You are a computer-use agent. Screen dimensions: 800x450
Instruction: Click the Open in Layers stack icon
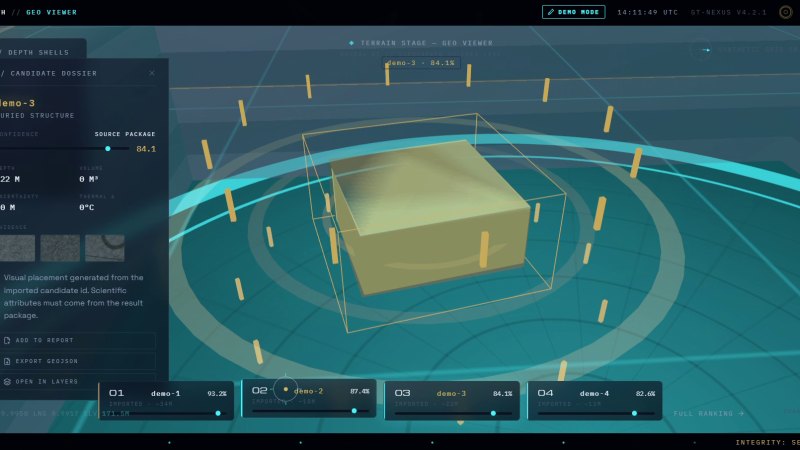click(7, 382)
